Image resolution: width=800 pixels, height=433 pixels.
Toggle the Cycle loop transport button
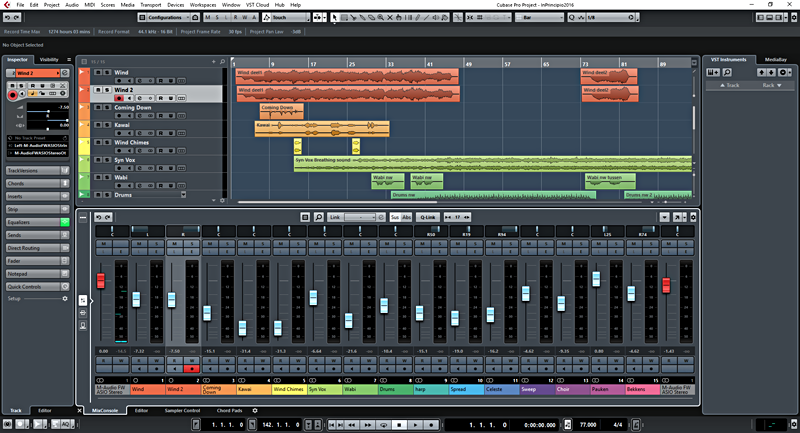(x=384, y=424)
